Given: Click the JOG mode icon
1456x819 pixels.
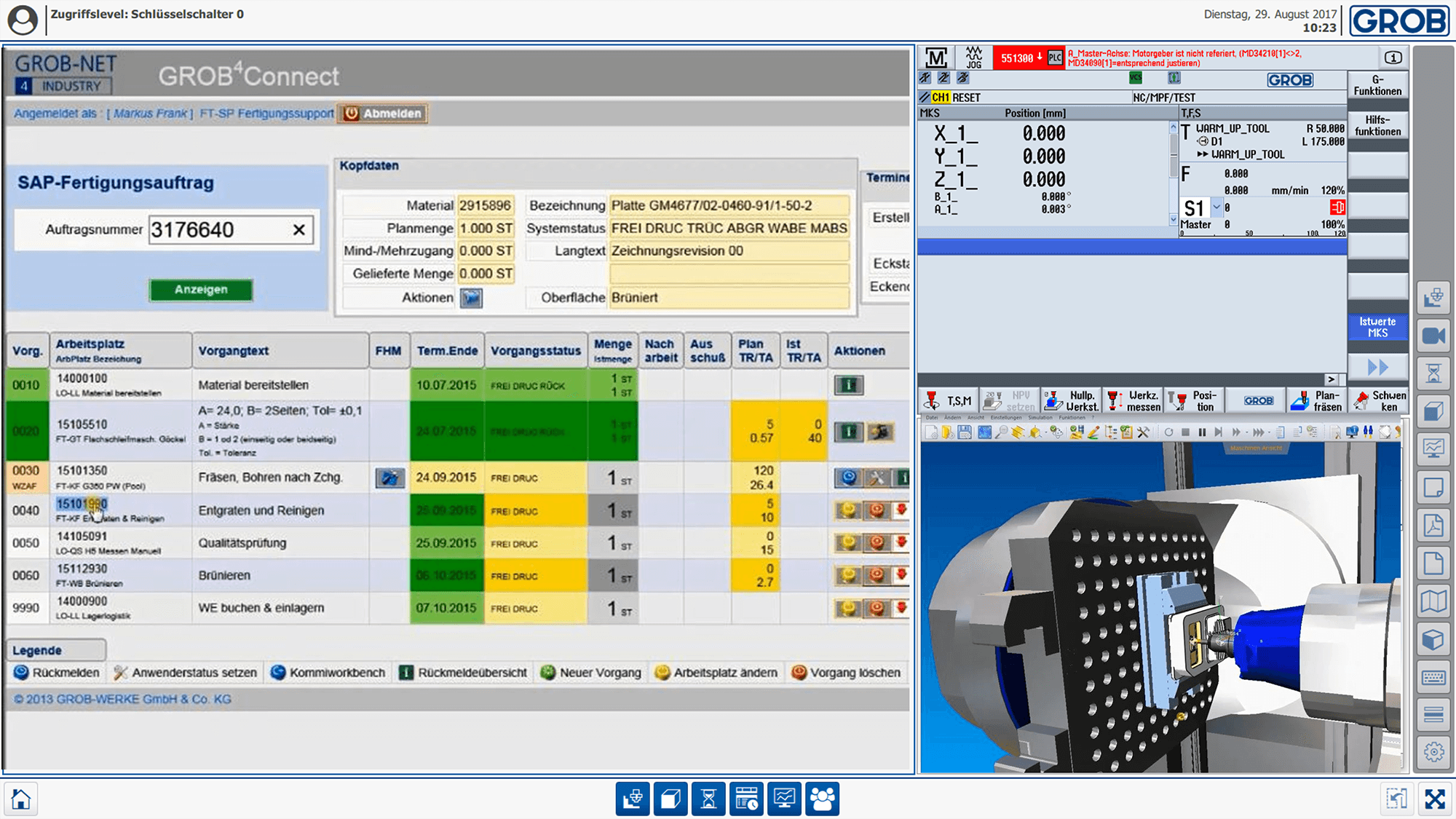Looking at the screenshot, I should [974, 58].
